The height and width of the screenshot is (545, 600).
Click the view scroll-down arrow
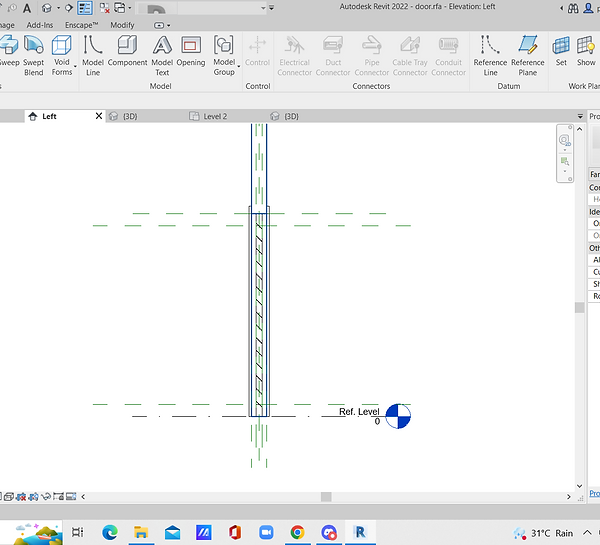(579, 486)
